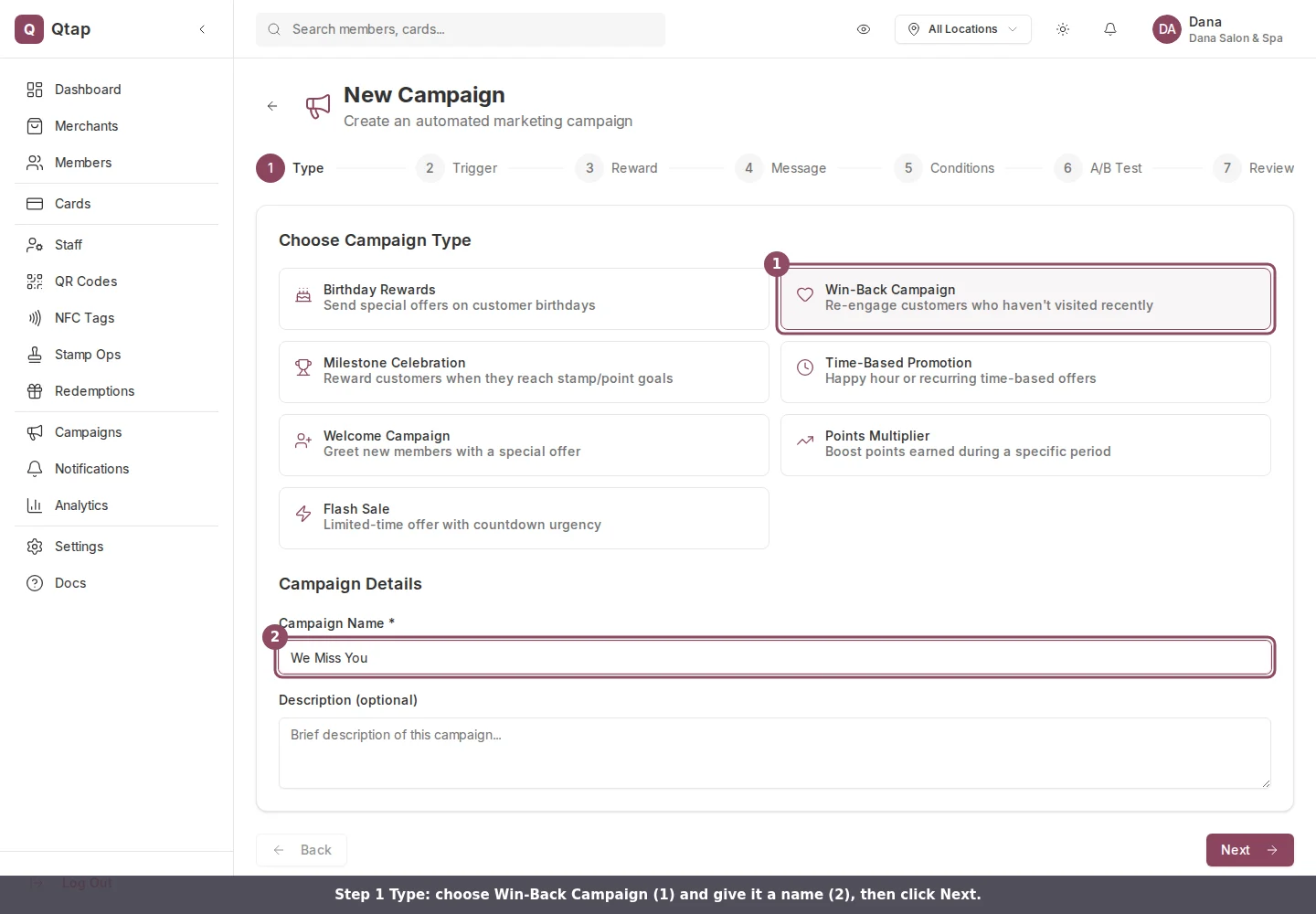Viewport: 1316px width, 914px height.
Task: Click the magnifier search icon
Action: click(274, 29)
